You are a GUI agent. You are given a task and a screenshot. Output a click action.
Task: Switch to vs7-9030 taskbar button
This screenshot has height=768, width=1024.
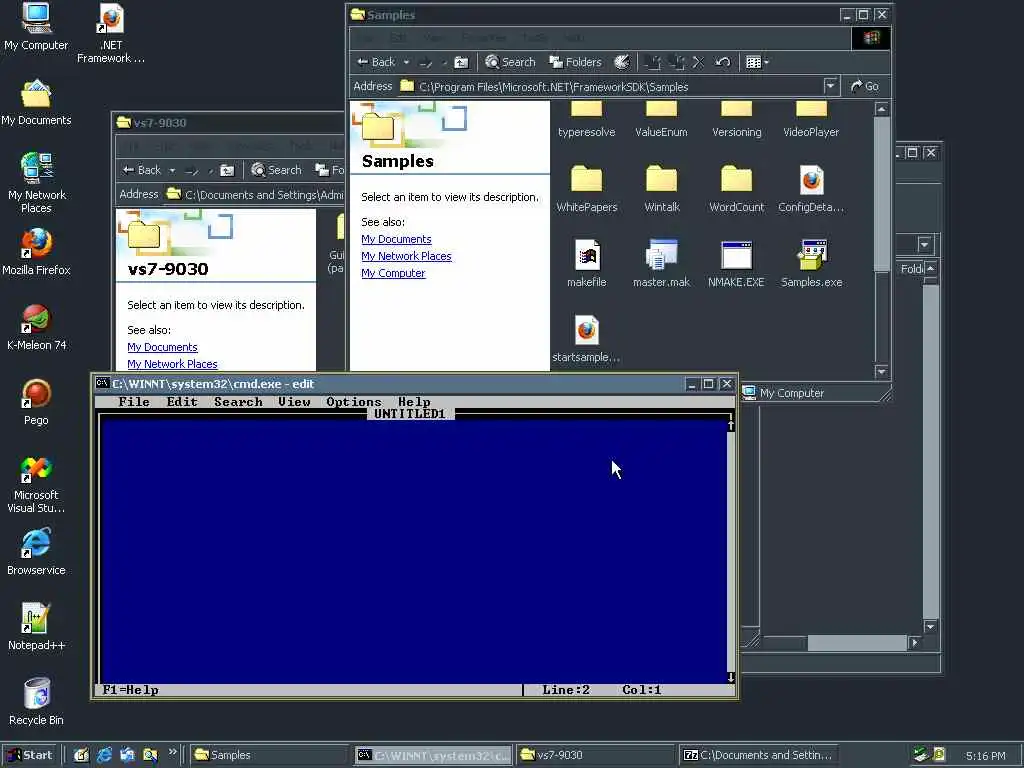pyautogui.click(x=596, y=755)
